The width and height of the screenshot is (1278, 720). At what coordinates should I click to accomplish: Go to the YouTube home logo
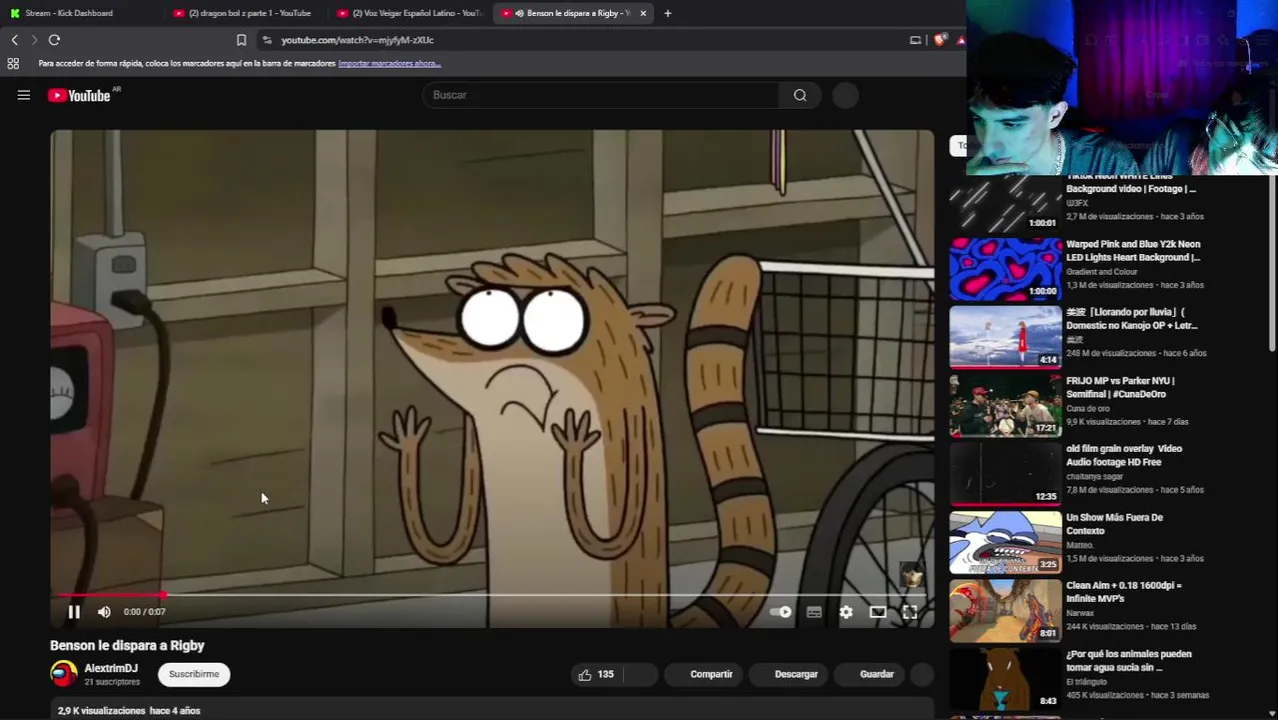click(79, 95)
